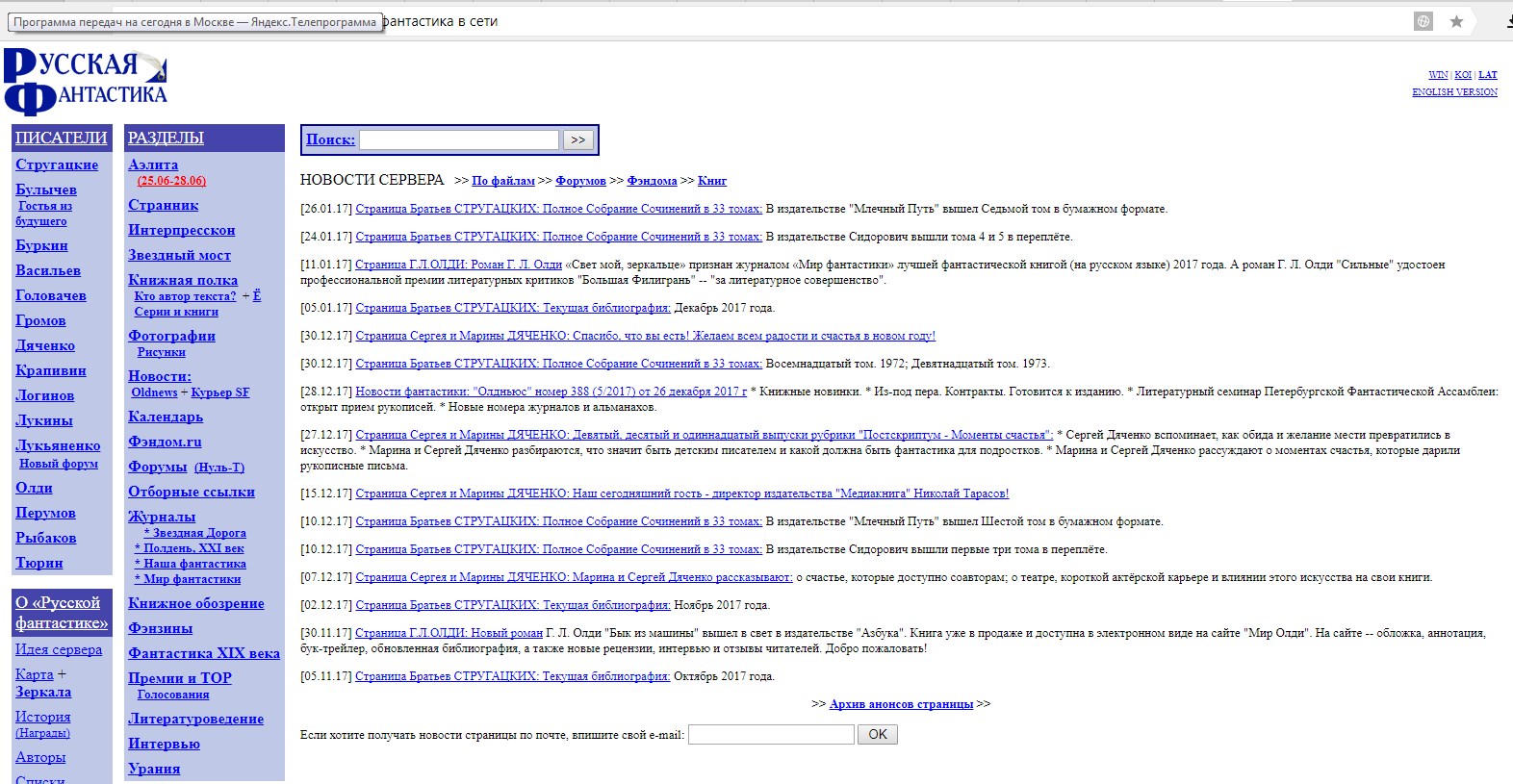The height and width of the screenshot is (784, 1513).
Task: Open the Странник section
Action: (x=164, y=205)
